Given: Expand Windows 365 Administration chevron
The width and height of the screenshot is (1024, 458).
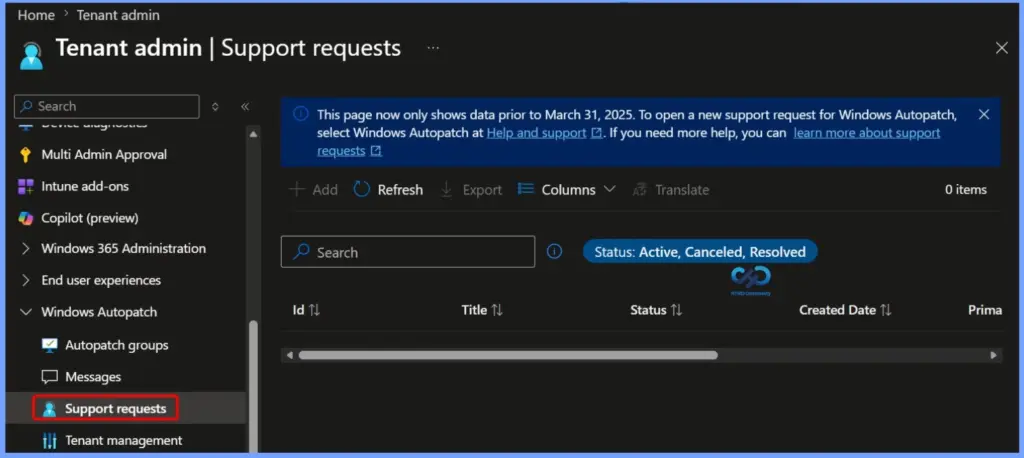Looking at the screenshot, I should tap(25, 249).
